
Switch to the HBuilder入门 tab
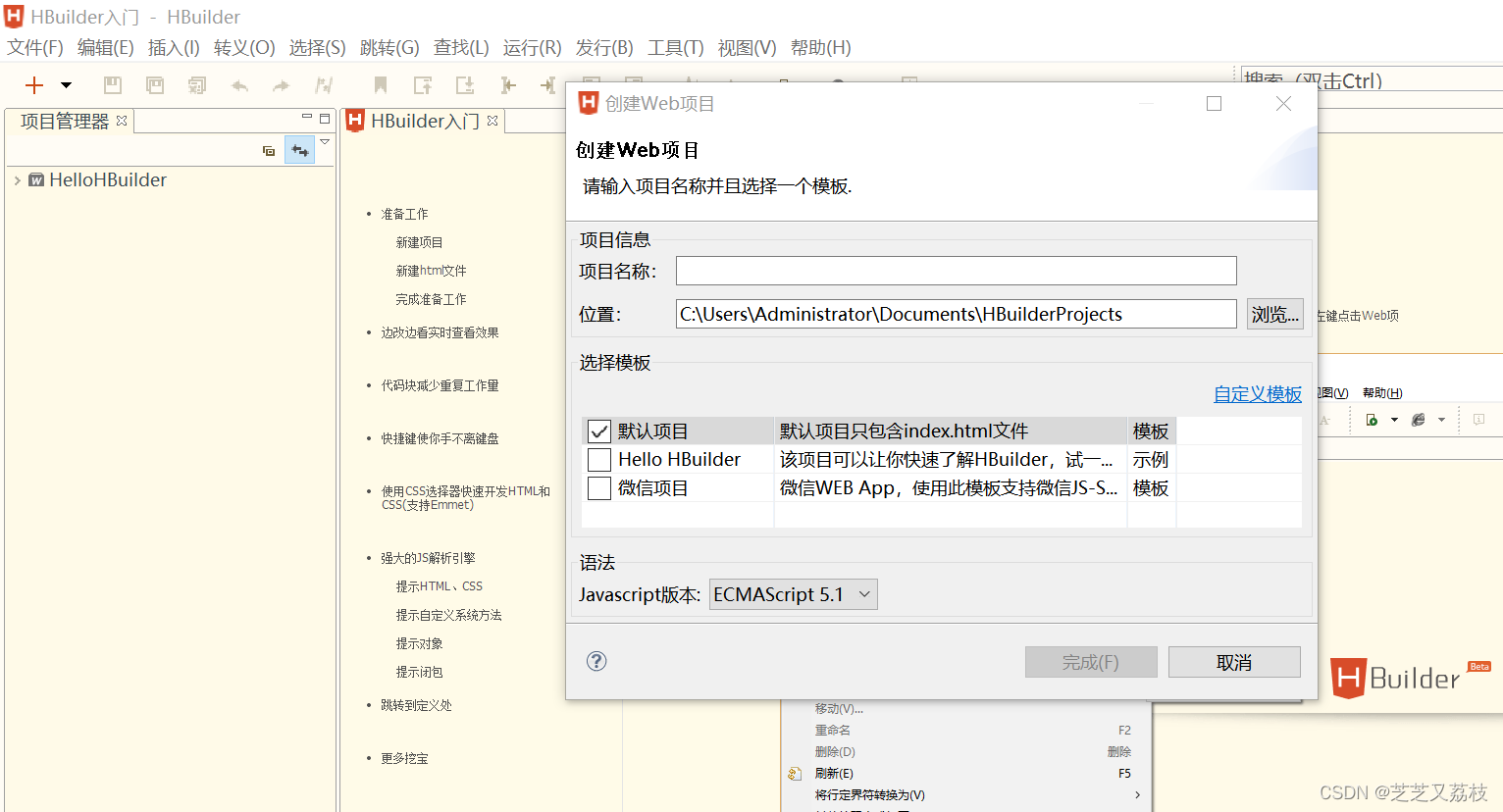(x=425, y=121)
